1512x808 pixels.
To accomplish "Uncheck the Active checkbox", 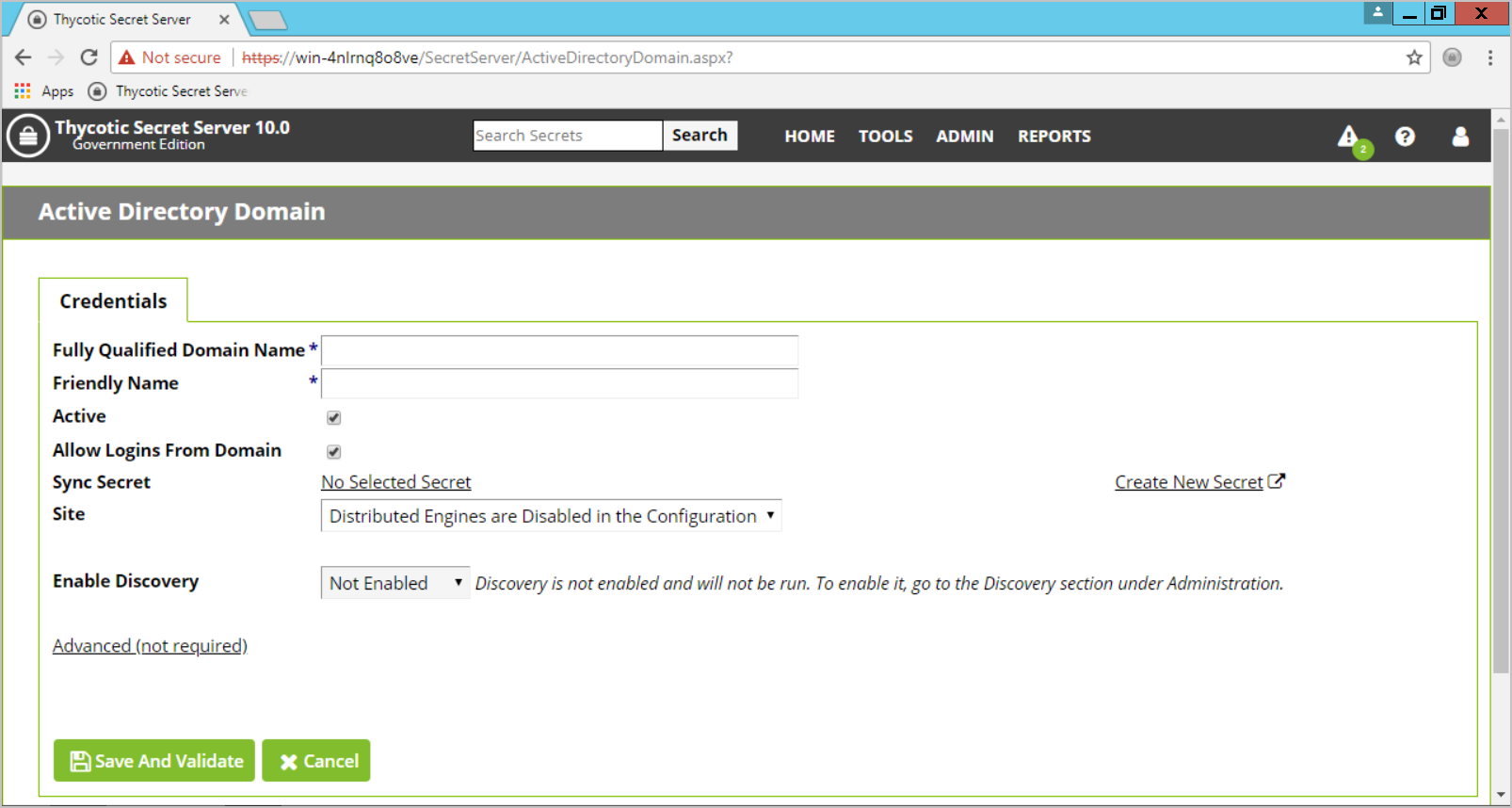I will click(x=333, y=417).
